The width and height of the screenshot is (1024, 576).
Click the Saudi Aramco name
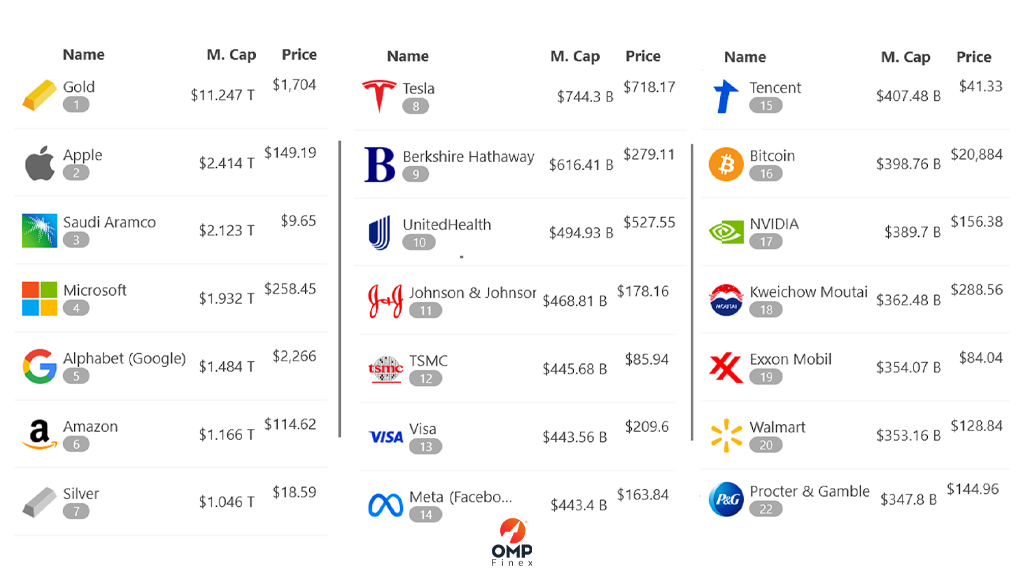coord(109,222)
